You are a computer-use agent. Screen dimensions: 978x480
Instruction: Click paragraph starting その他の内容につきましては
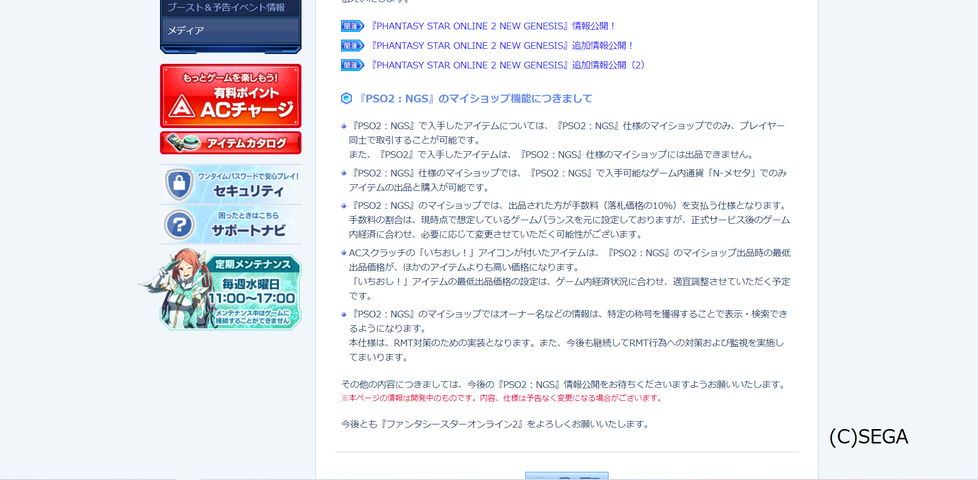point(563,384)
